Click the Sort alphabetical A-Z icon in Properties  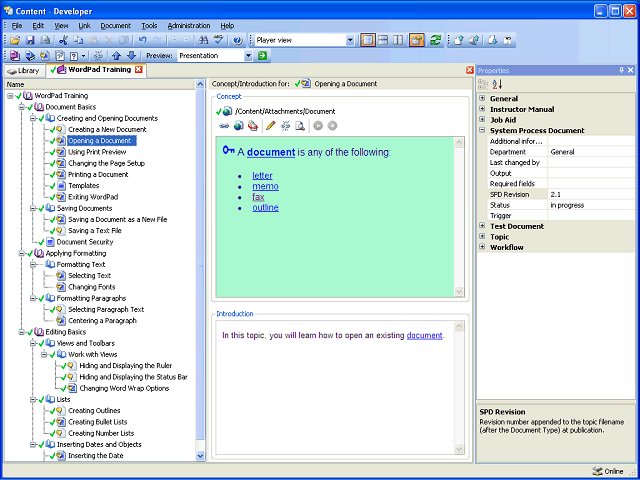[x=497, y=84]
